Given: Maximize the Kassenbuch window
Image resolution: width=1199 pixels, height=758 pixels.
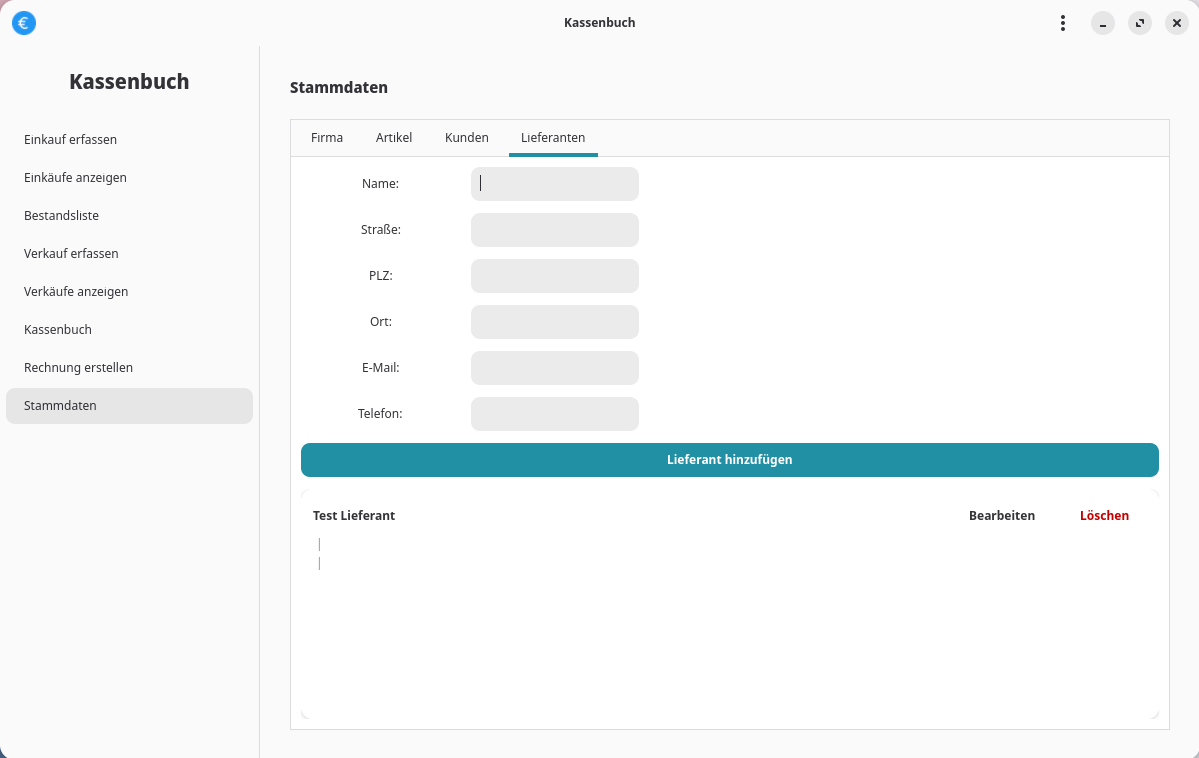Looking at the screenshot, I should pos(1139,23).
